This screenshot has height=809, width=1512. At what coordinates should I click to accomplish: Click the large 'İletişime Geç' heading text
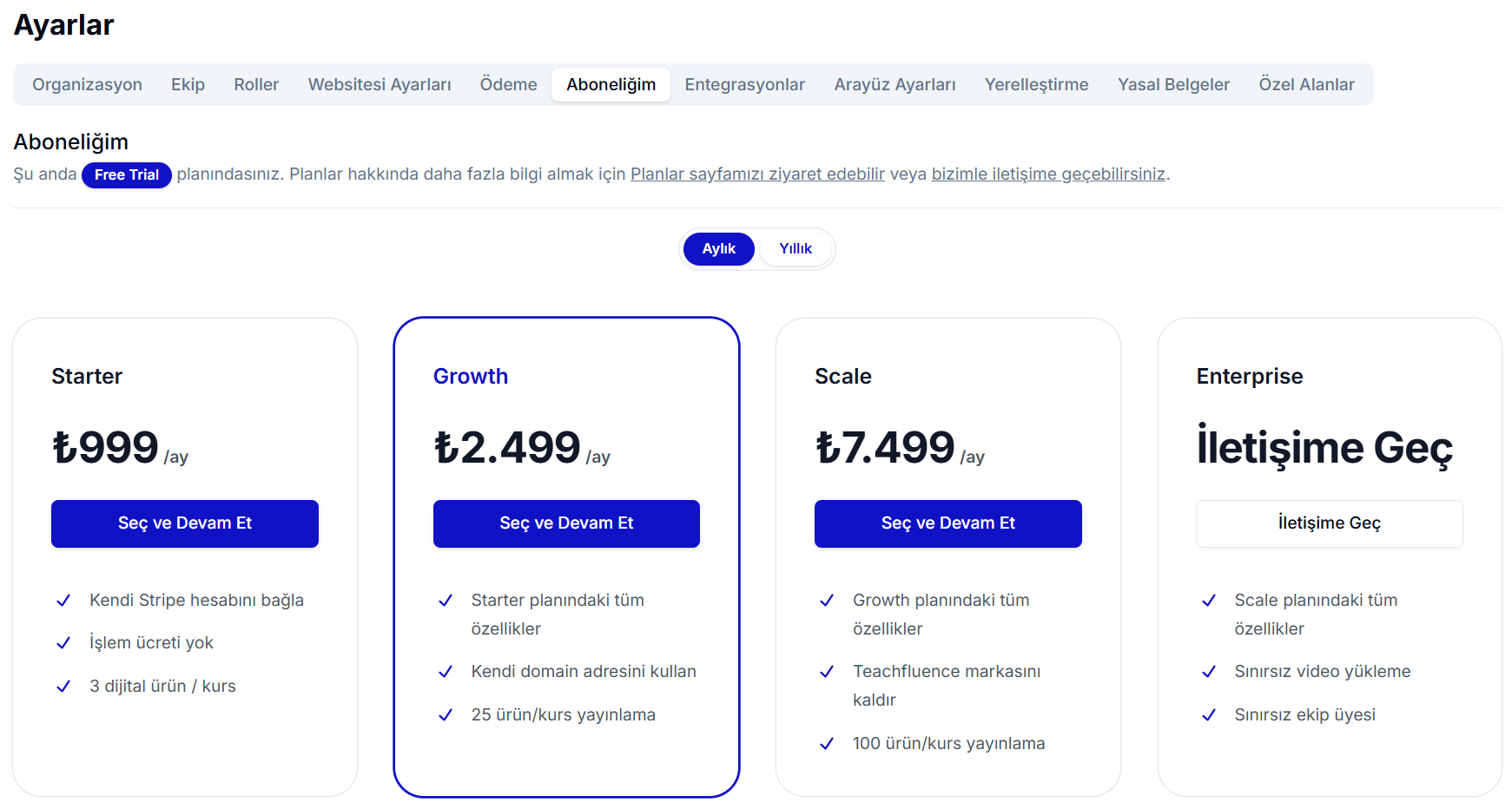coord(1324,448)
